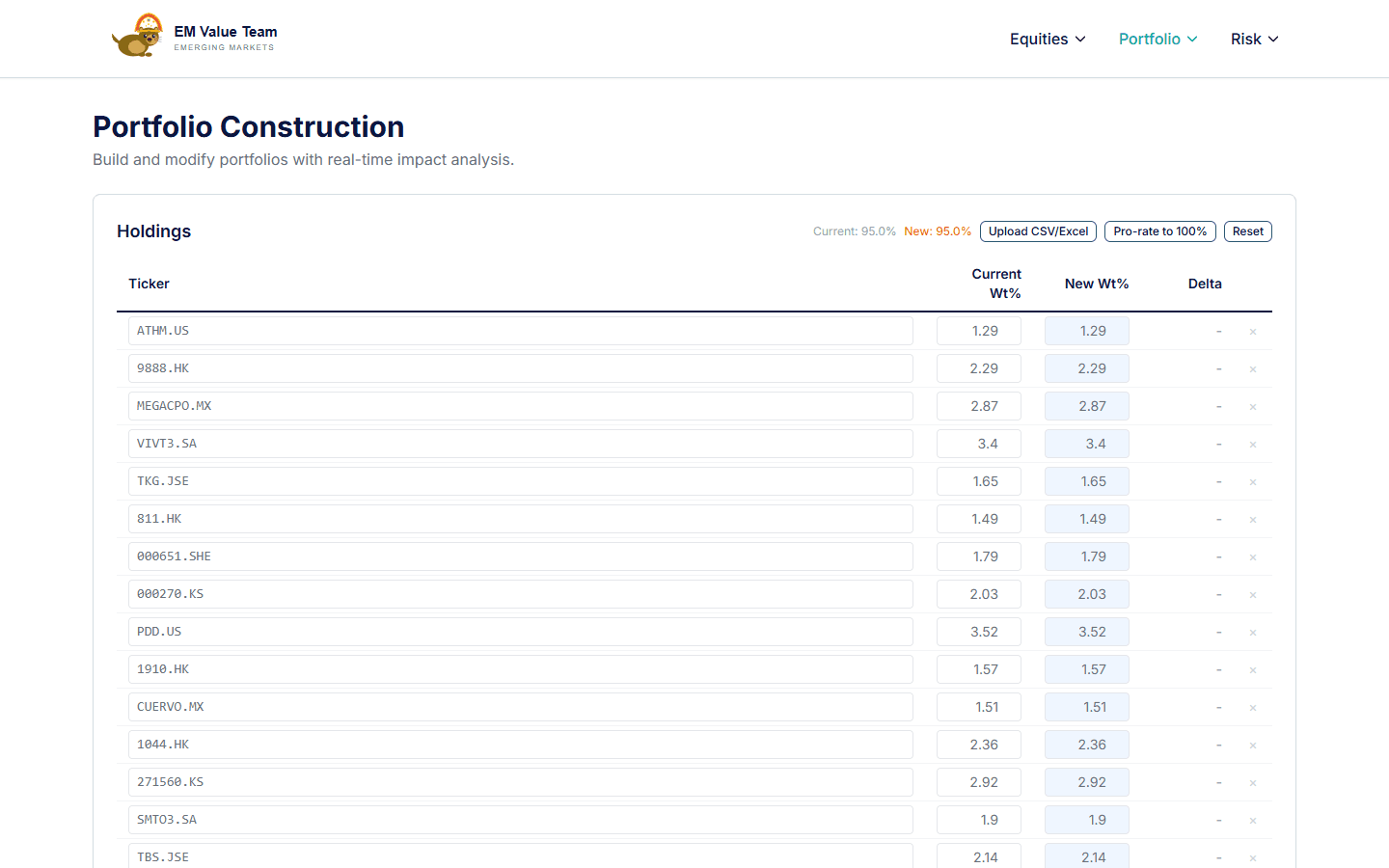Remove the VIVT3.SA holding
Screen dimensions: 1389x868
1252,444
